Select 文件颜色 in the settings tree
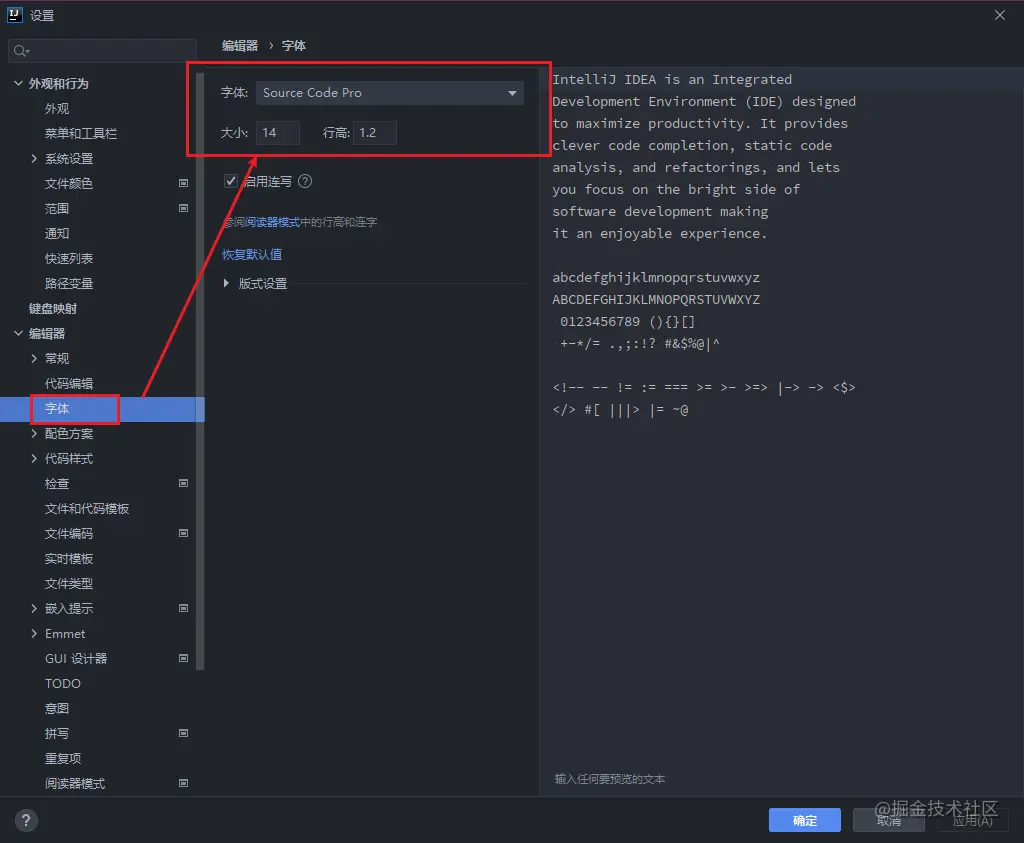The image size is (1024, 843). 69,183
